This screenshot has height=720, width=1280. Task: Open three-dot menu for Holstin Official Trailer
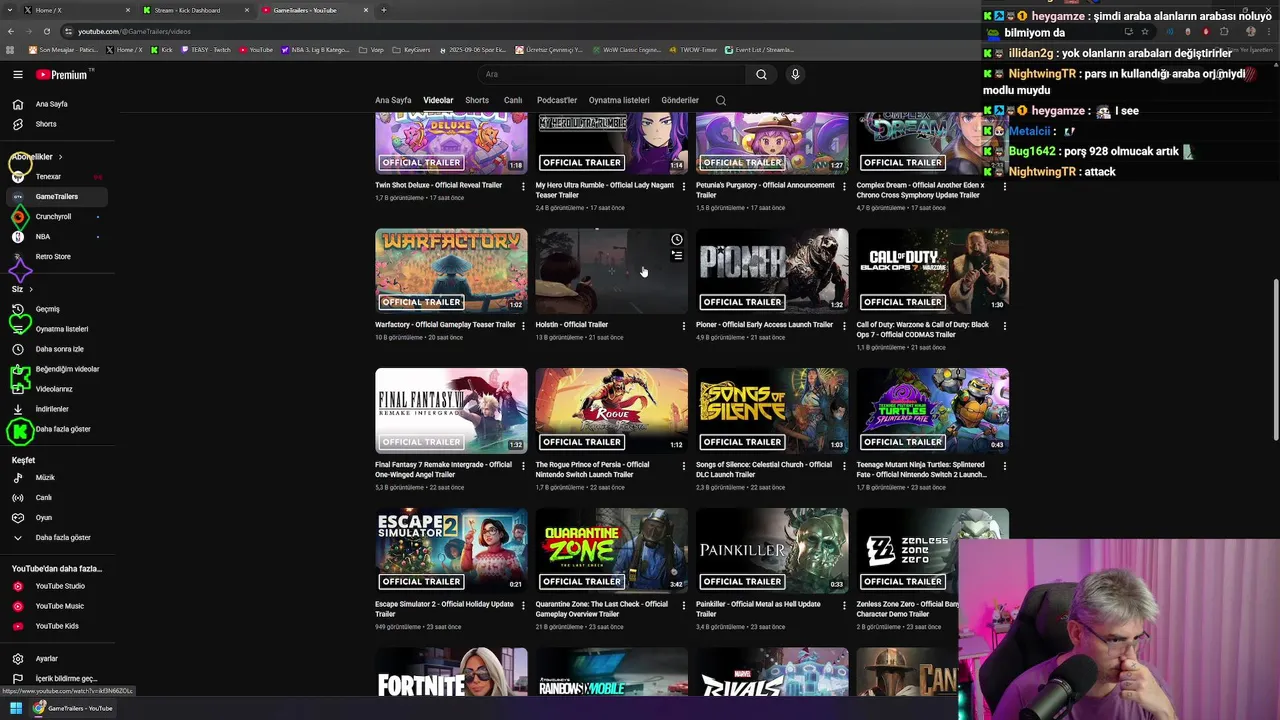(x=684, y=325)
